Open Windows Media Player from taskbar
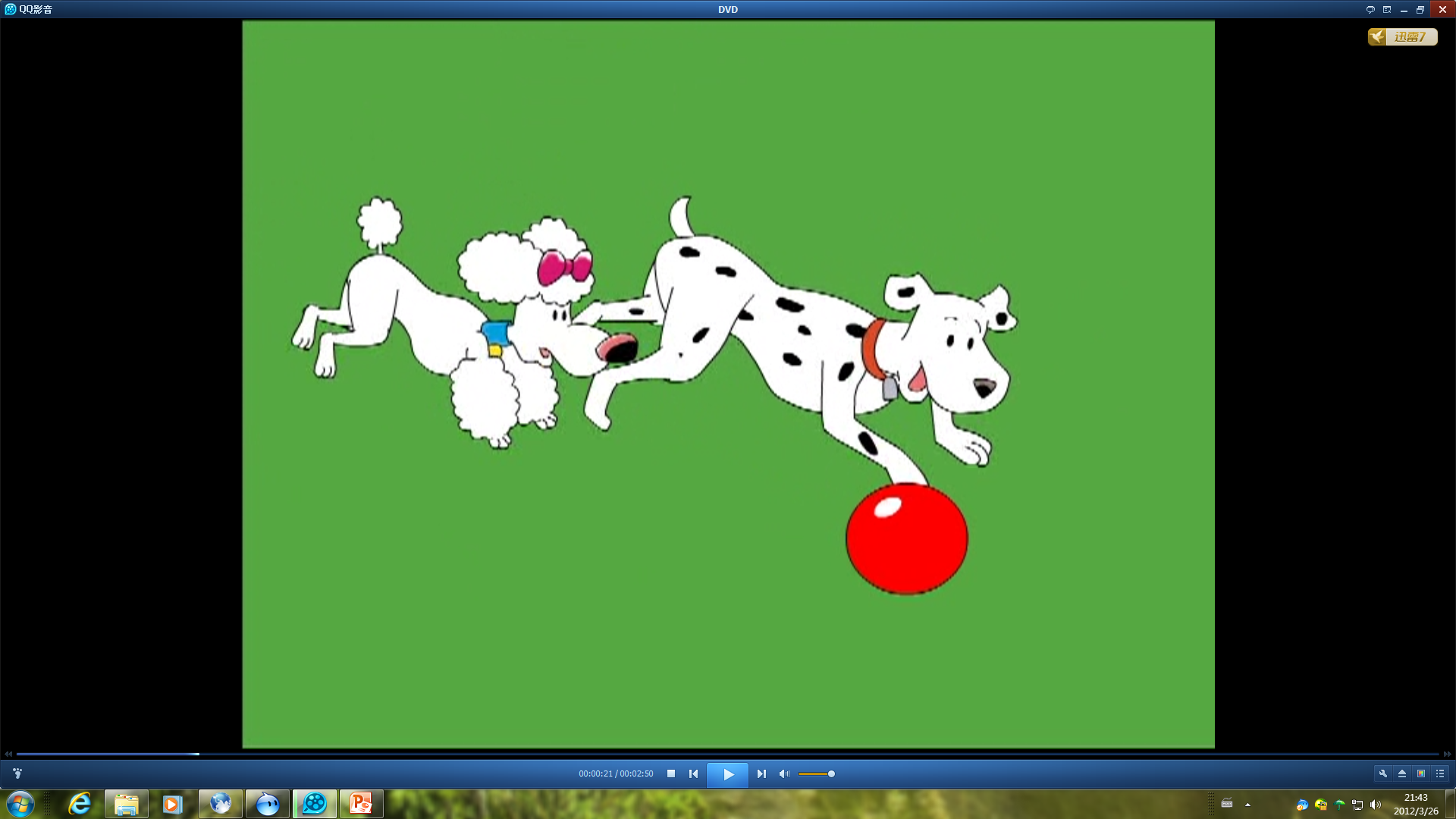The height and width of the screenshot is (819, 1456). click(173, 804)
